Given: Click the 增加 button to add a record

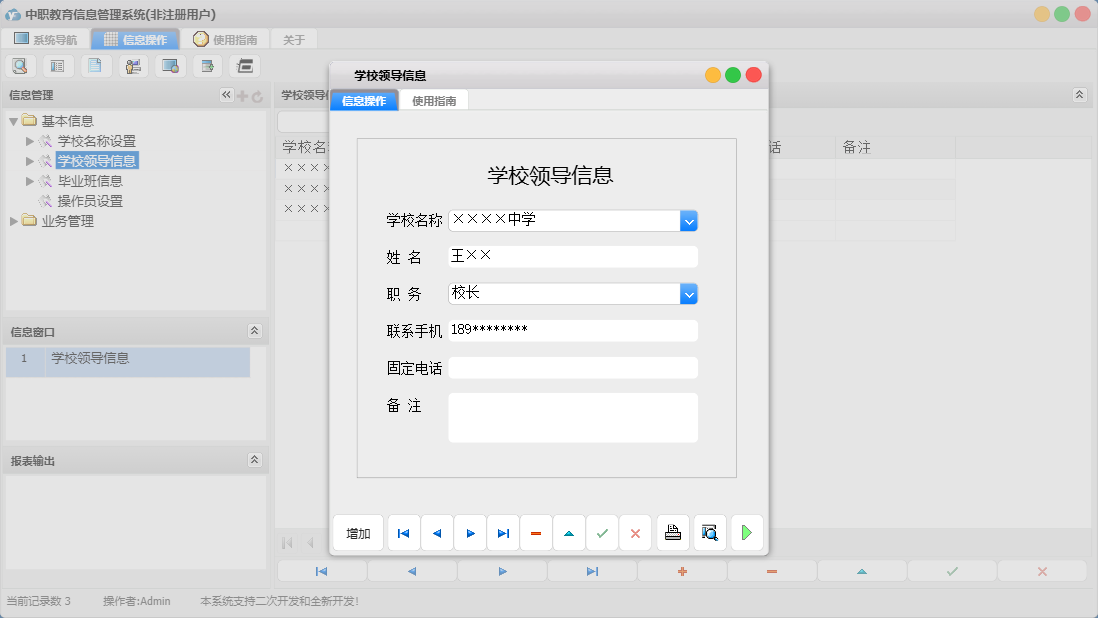Looking at the screenshot, I should pos(357,533).
